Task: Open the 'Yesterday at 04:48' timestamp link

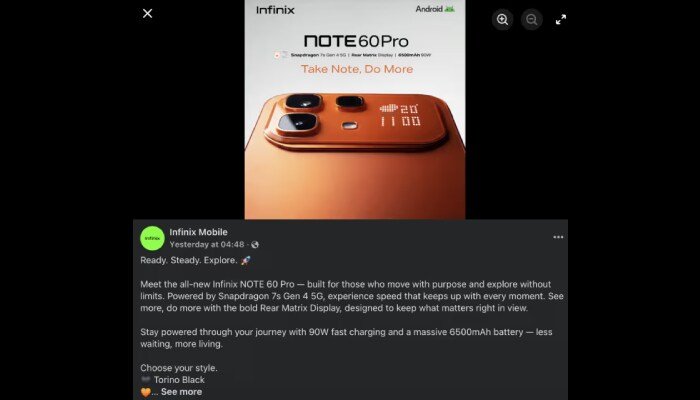Action: (x=207, y=245)
